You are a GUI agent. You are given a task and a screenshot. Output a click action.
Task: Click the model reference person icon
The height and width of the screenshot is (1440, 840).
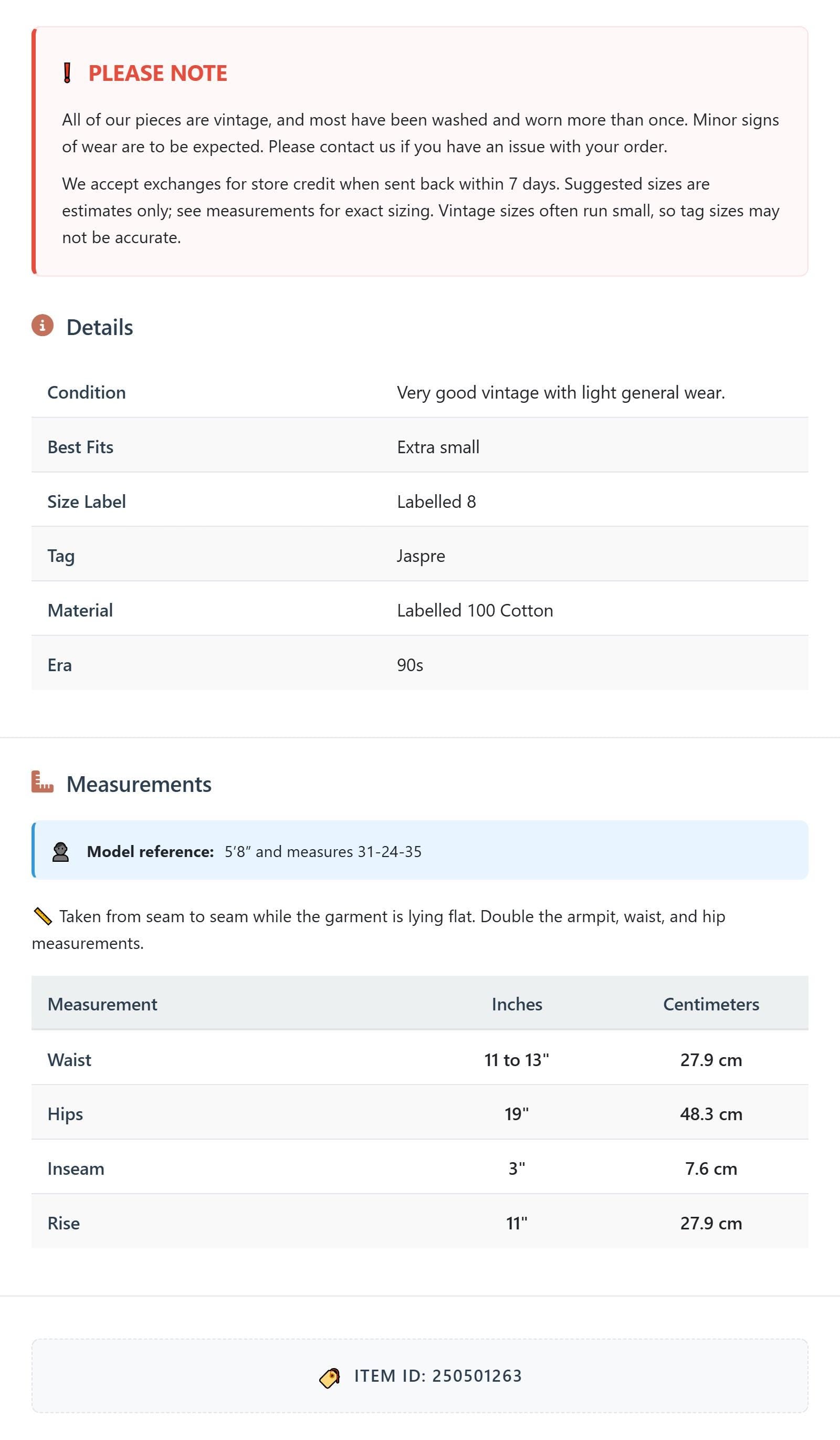[x=60, y=851]
